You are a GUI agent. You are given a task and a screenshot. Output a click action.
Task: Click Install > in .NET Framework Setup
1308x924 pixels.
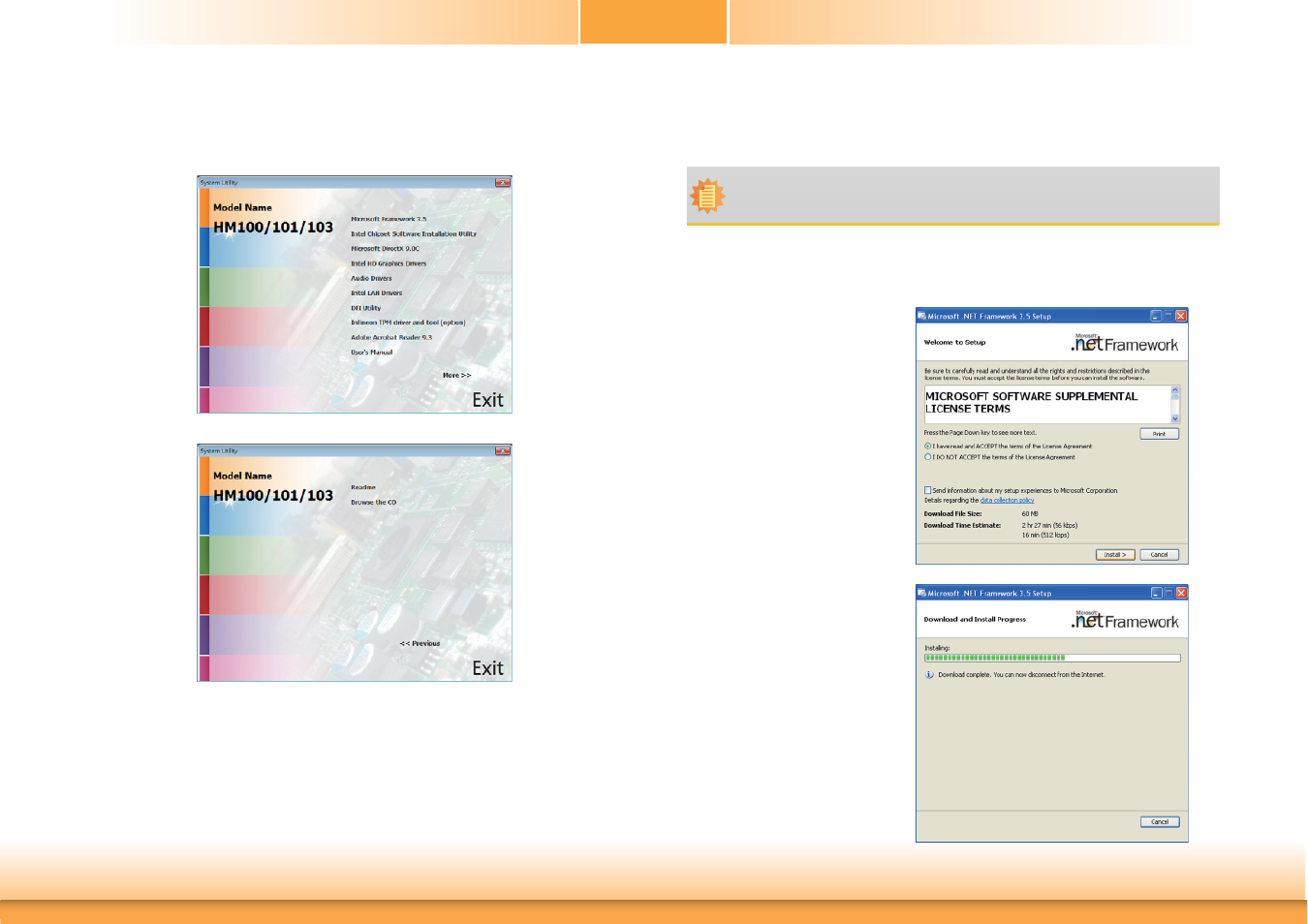click(1115, 555)
